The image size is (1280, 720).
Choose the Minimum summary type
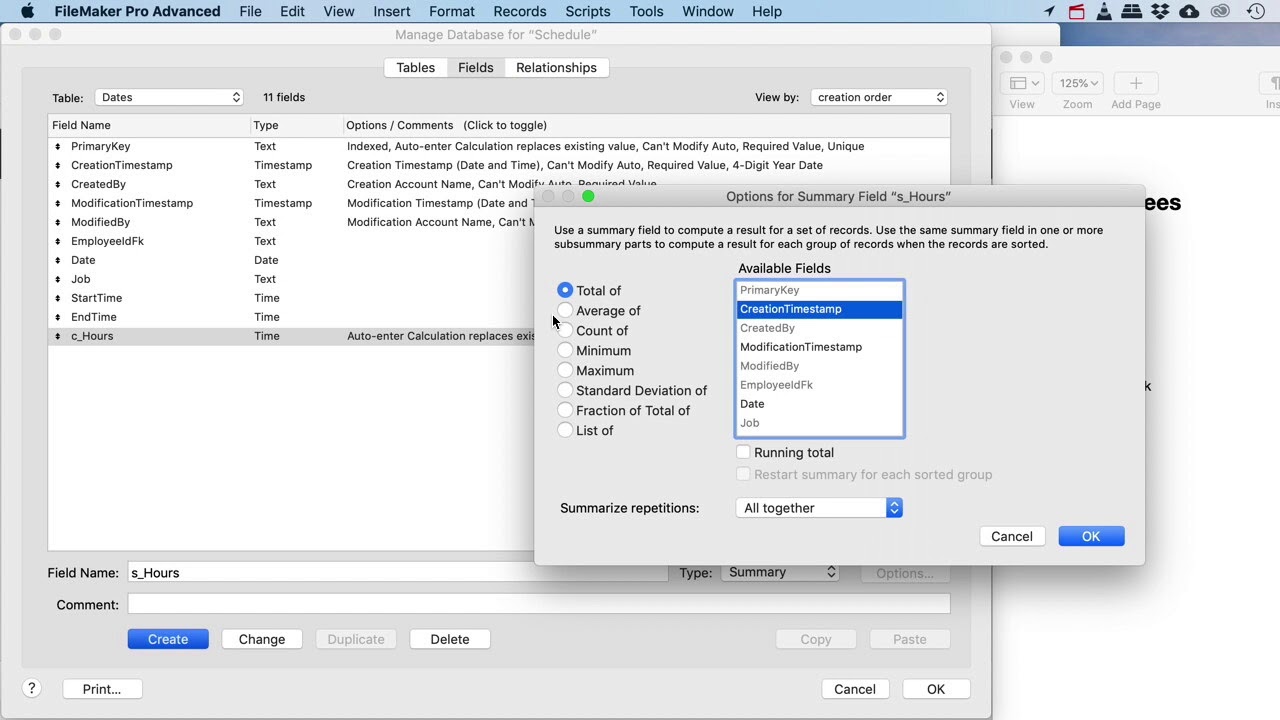[x=565, y=350]
